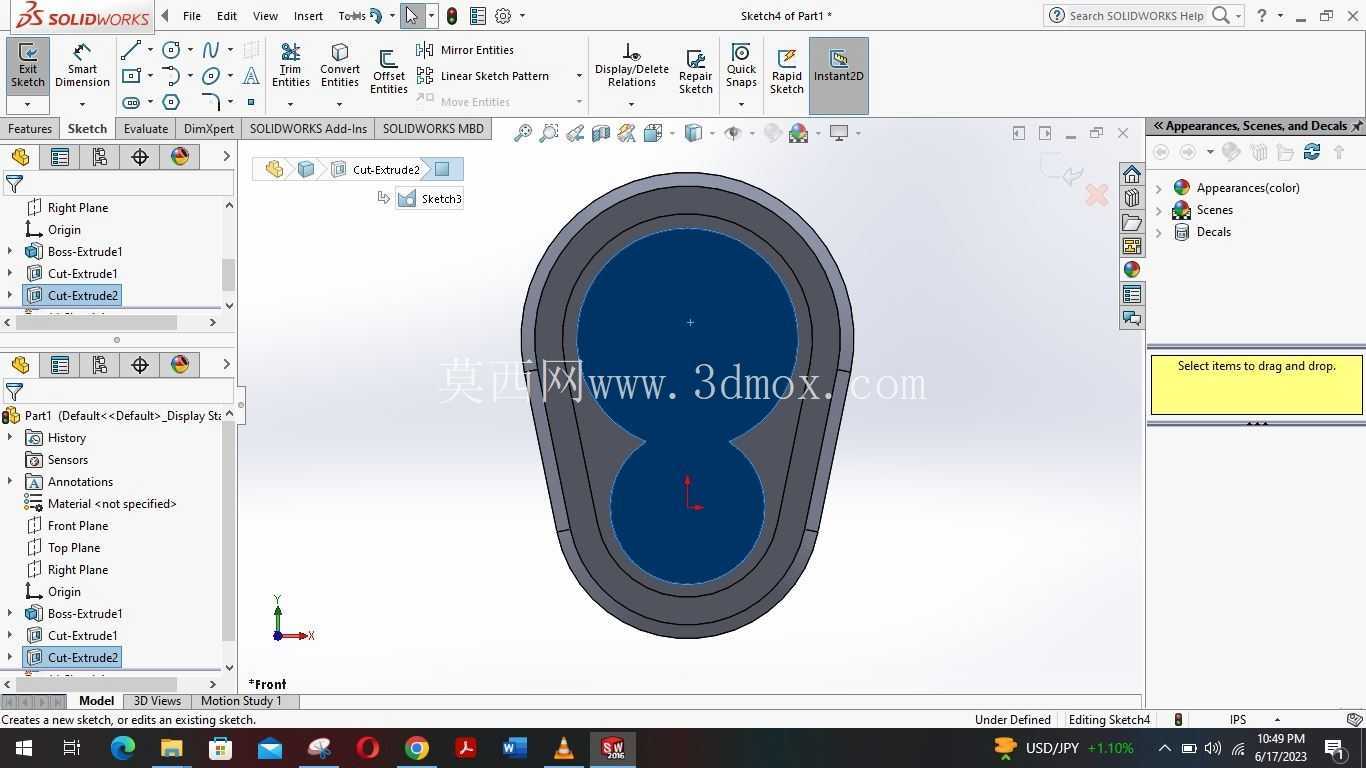Open the 3D Views tab
Image resolution: width=1366 pixels, height=768 pixels.
(x=157, y=701)
